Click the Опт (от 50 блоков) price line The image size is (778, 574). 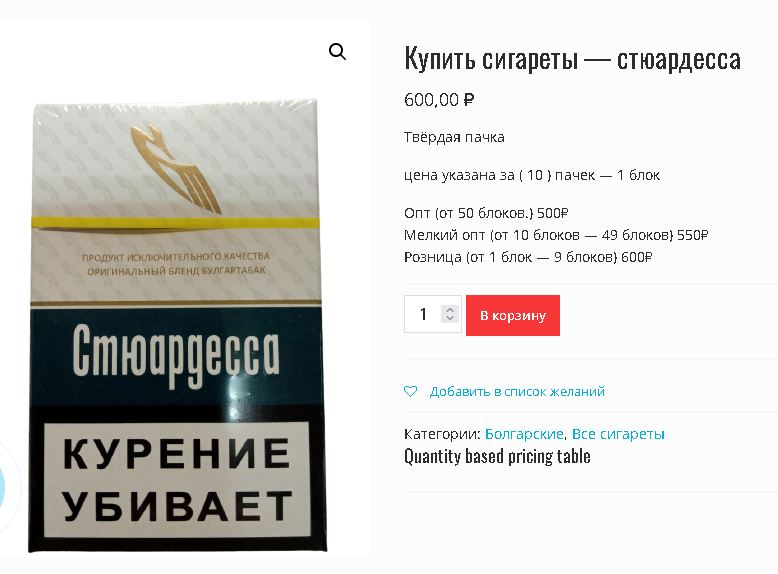pyautogui.click(x=486, y=213)
